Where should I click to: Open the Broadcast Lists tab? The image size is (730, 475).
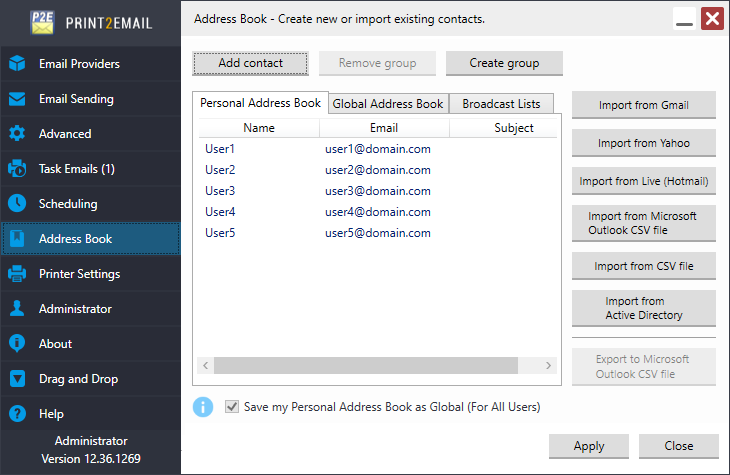point(501,104)
